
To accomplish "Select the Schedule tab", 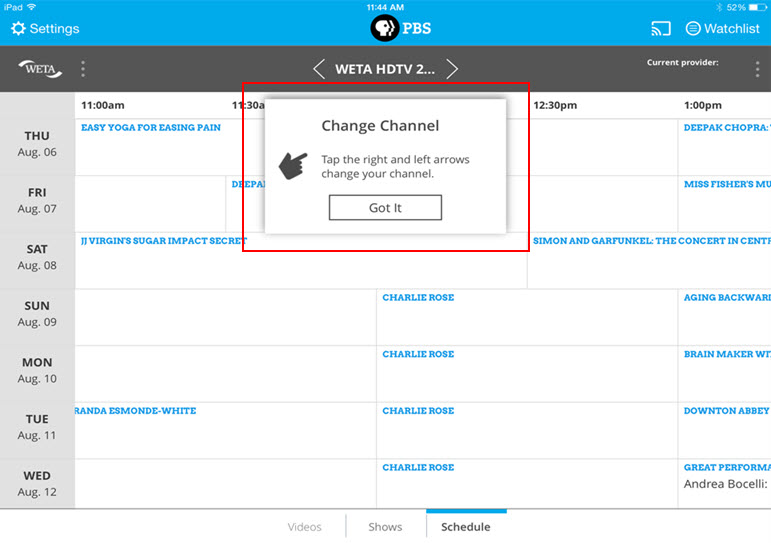I will [466, 527].
